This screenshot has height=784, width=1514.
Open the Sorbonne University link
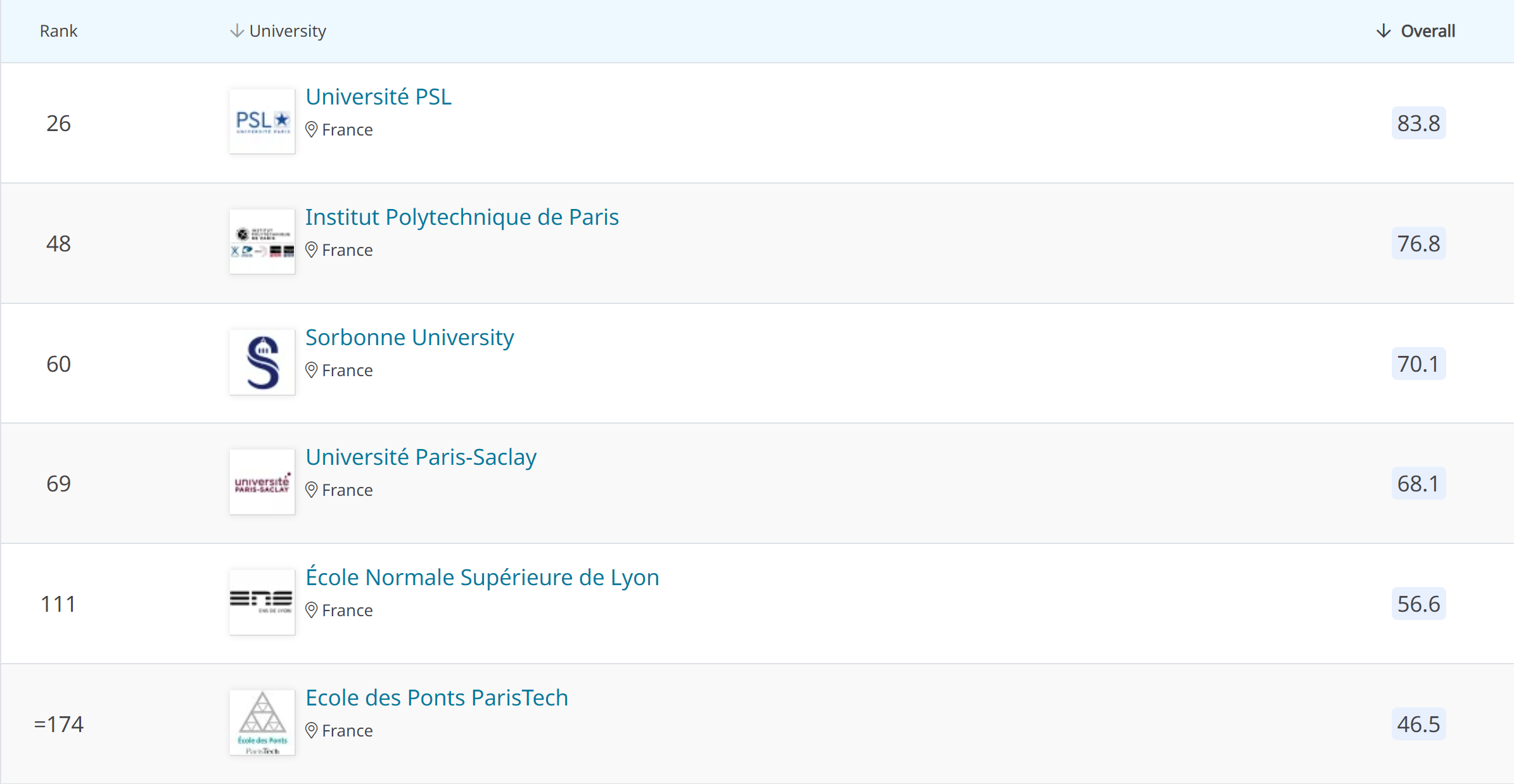tap(409, 338)
